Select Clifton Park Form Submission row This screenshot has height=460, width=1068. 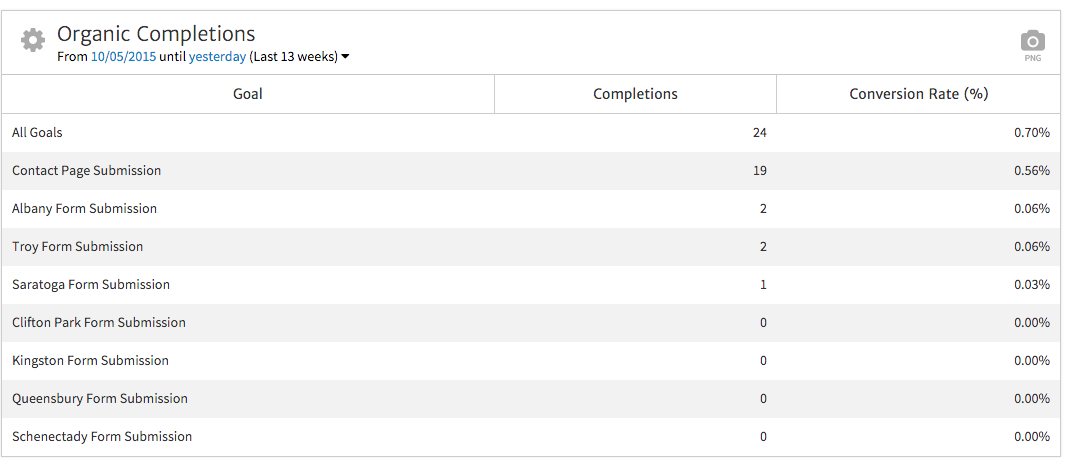99,322
